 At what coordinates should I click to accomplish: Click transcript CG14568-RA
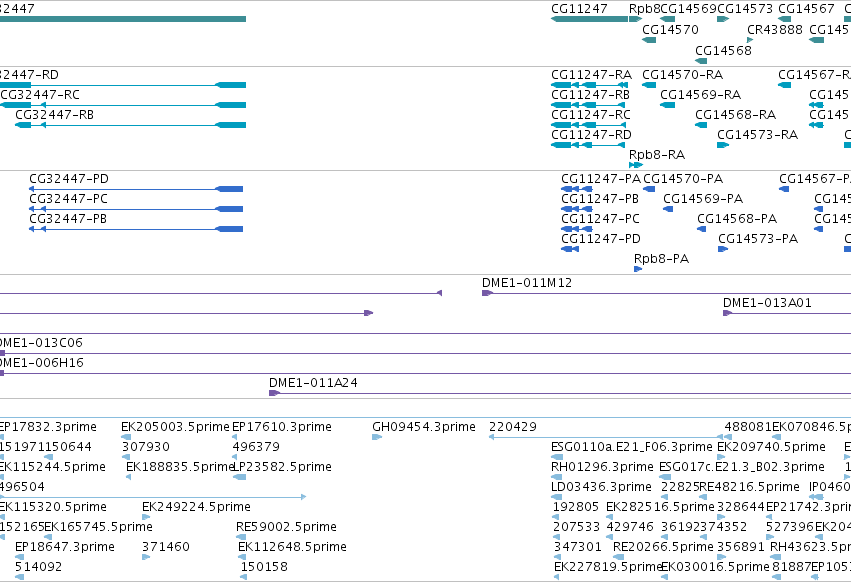736,115
